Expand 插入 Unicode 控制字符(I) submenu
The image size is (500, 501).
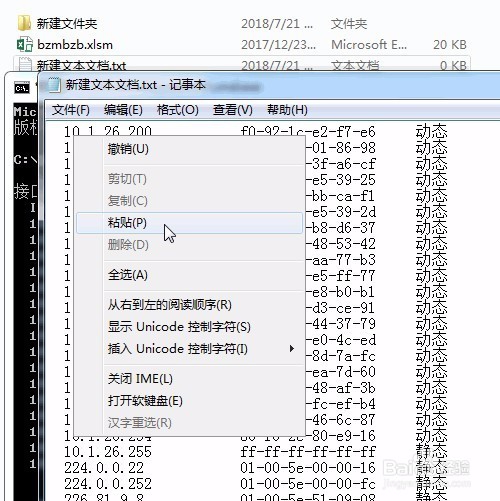click(189, 349)
